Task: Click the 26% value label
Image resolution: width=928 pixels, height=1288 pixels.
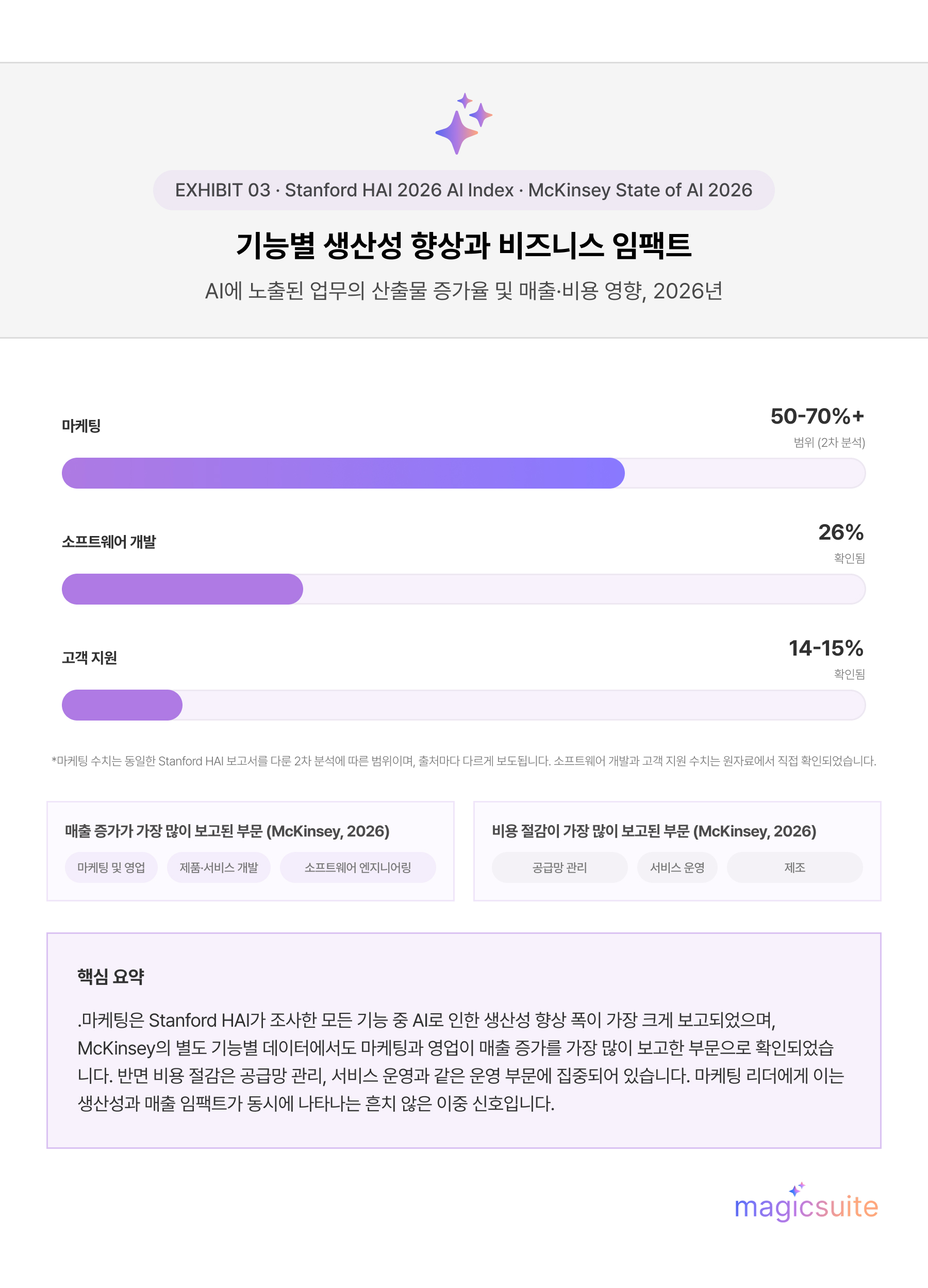Action: pyautogui.click(x=841, y=532)
